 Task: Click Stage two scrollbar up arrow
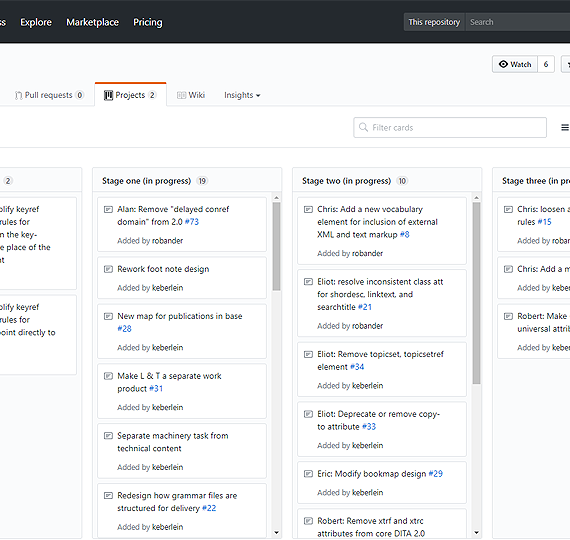[477, 198]
